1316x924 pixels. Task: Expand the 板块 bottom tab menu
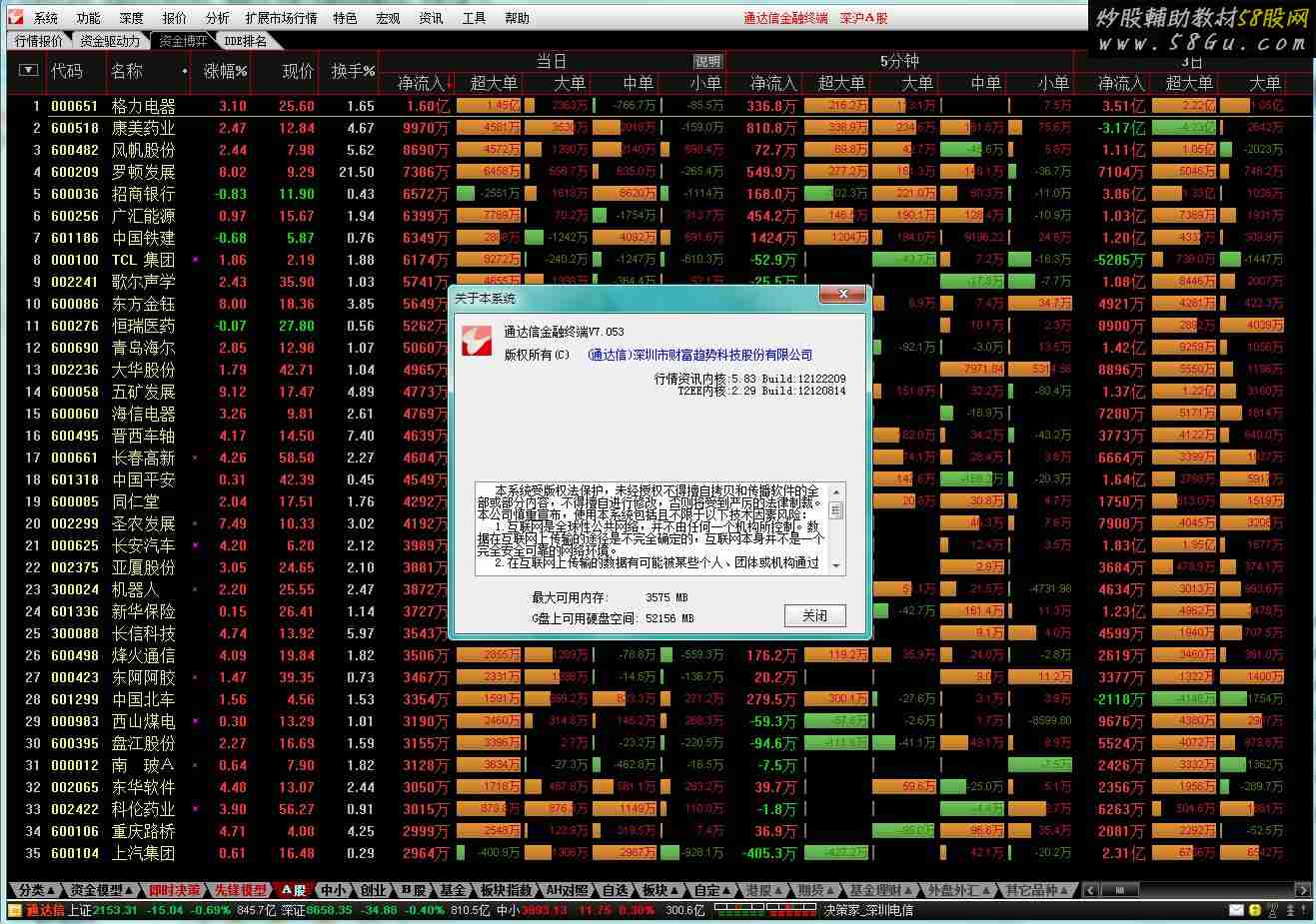click(659, 890)
